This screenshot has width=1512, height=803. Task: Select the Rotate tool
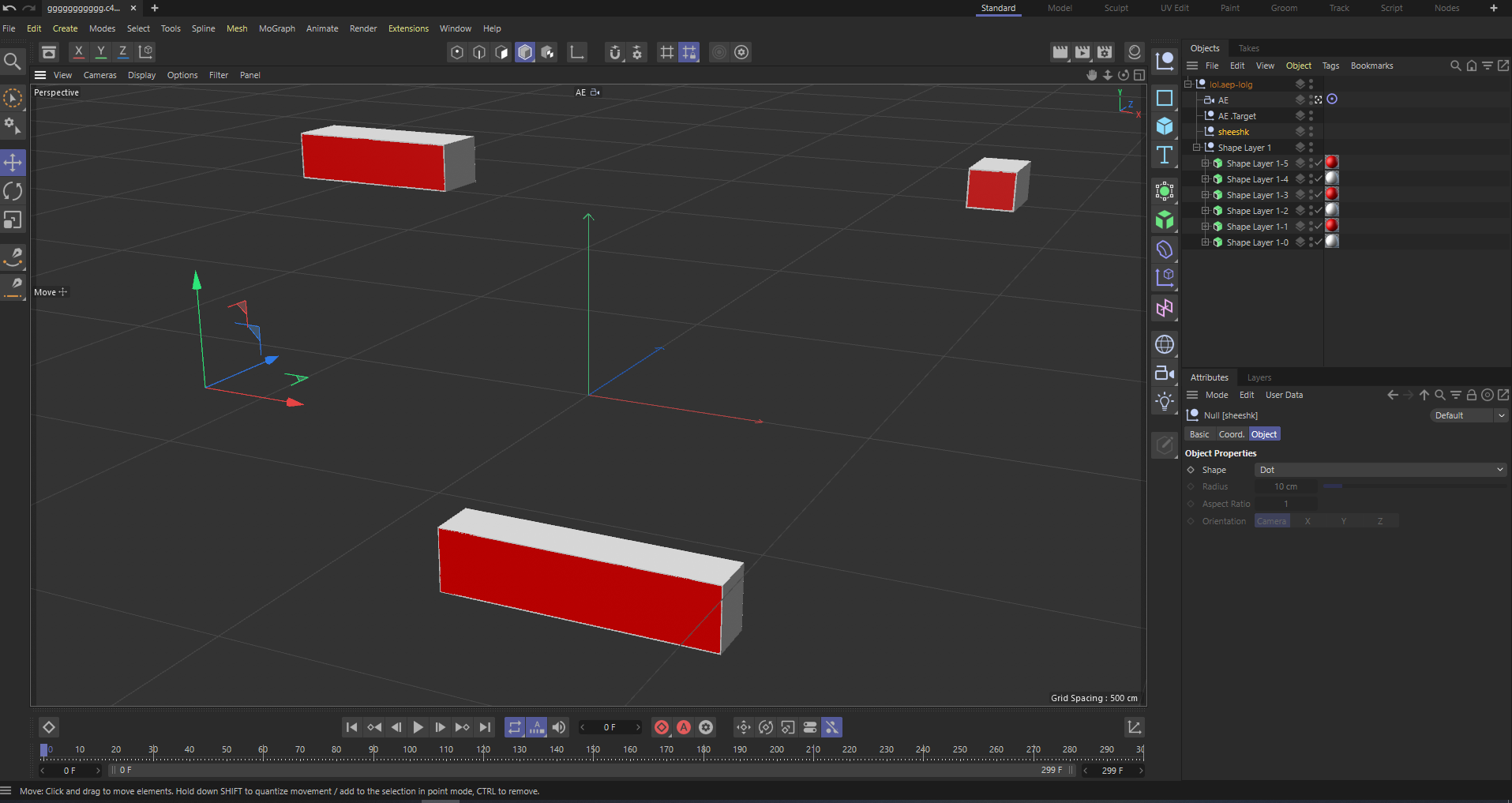13,191
